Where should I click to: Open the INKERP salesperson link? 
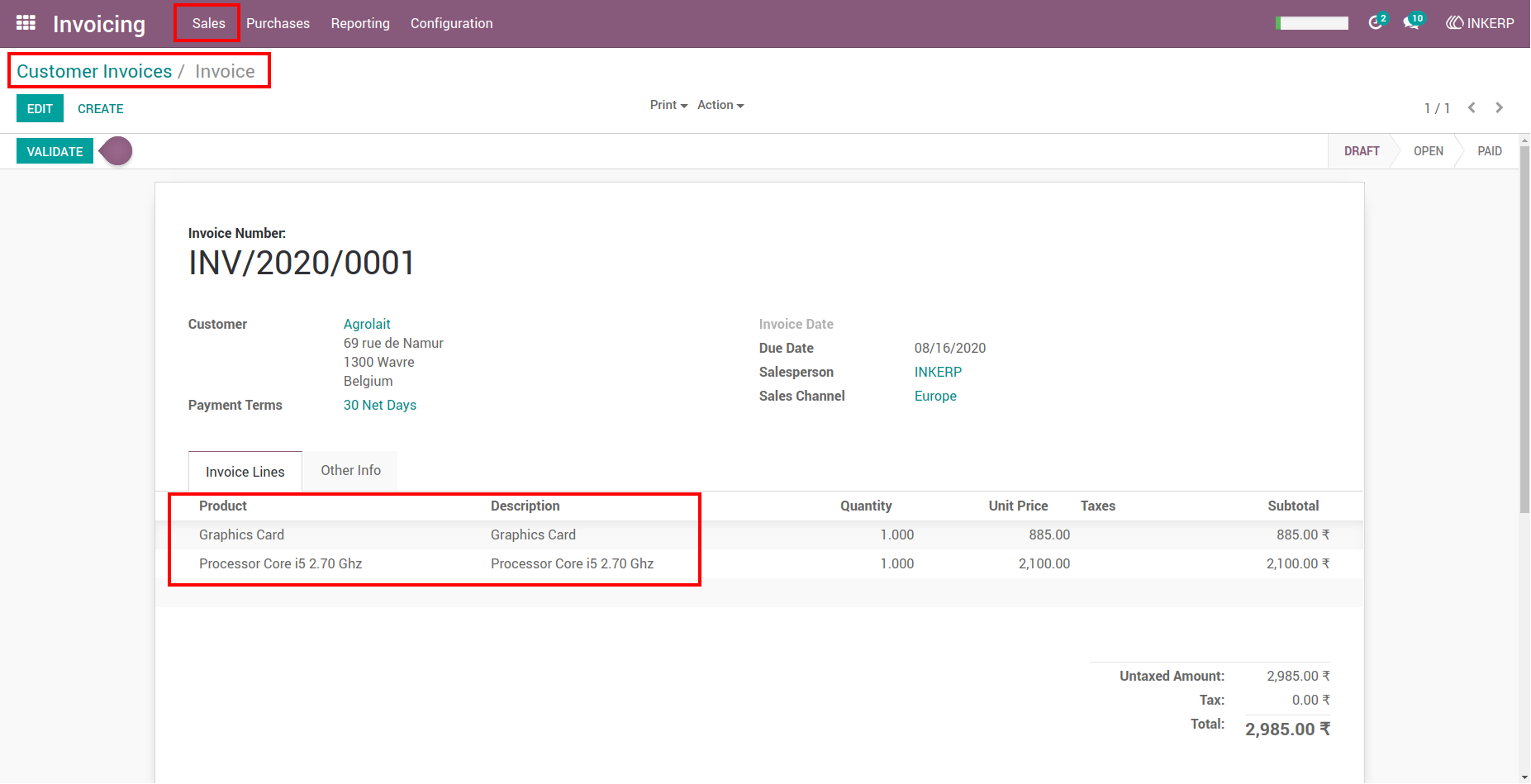tap(938, 372)
